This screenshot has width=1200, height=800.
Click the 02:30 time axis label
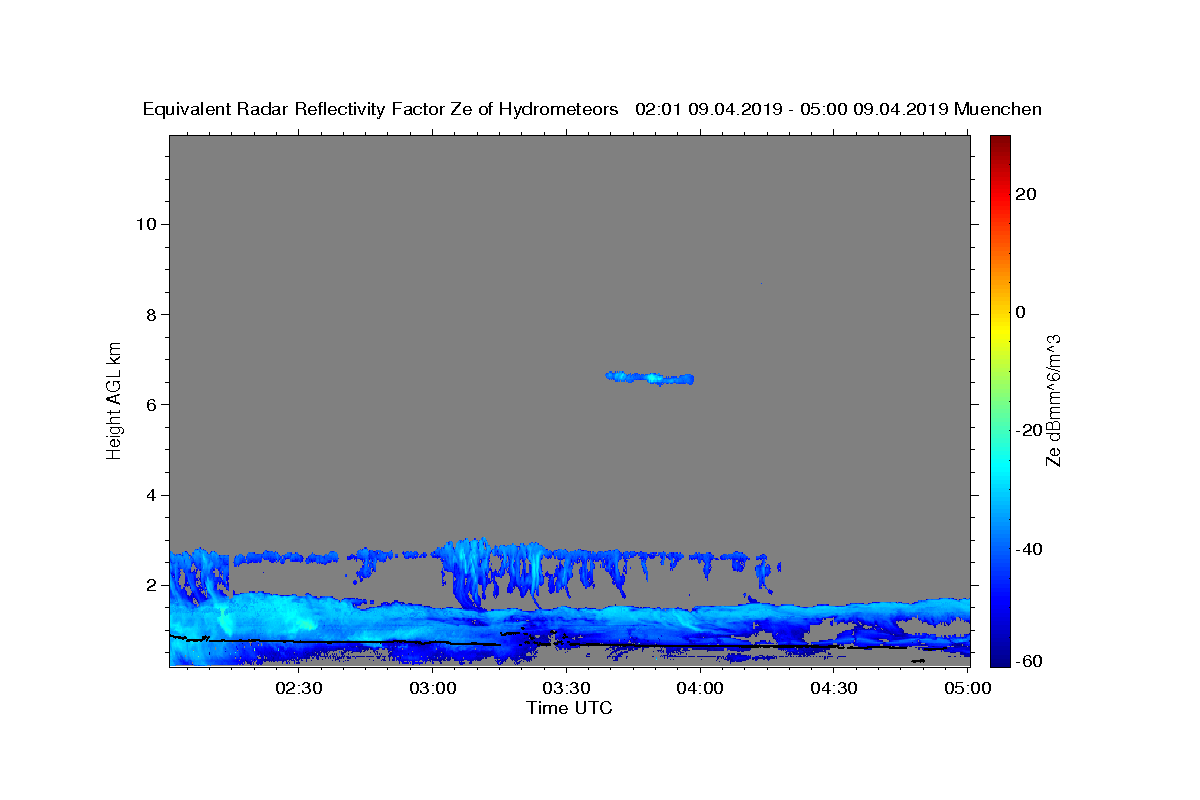click(298, 688)
